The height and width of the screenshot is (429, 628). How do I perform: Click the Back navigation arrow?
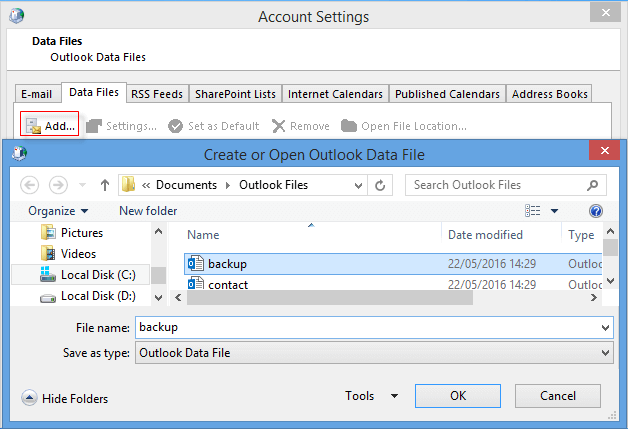pyautogui.click(x=30, y=185)
